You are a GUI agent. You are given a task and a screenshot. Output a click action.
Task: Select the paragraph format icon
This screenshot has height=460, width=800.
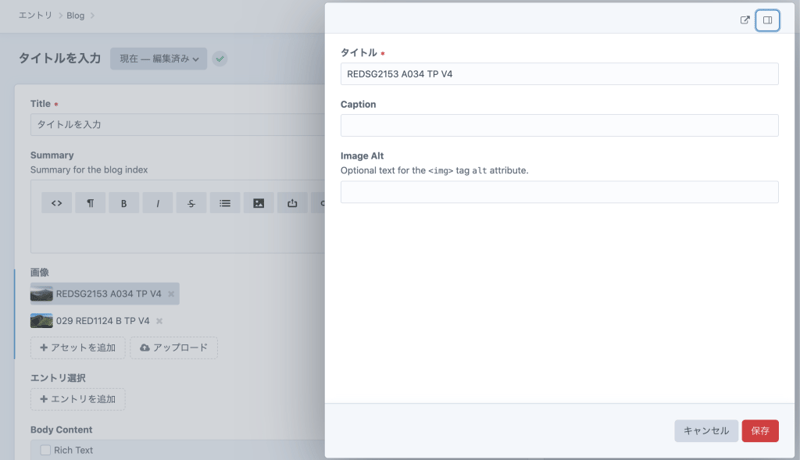pyautogui.click(x=90, y=203)
